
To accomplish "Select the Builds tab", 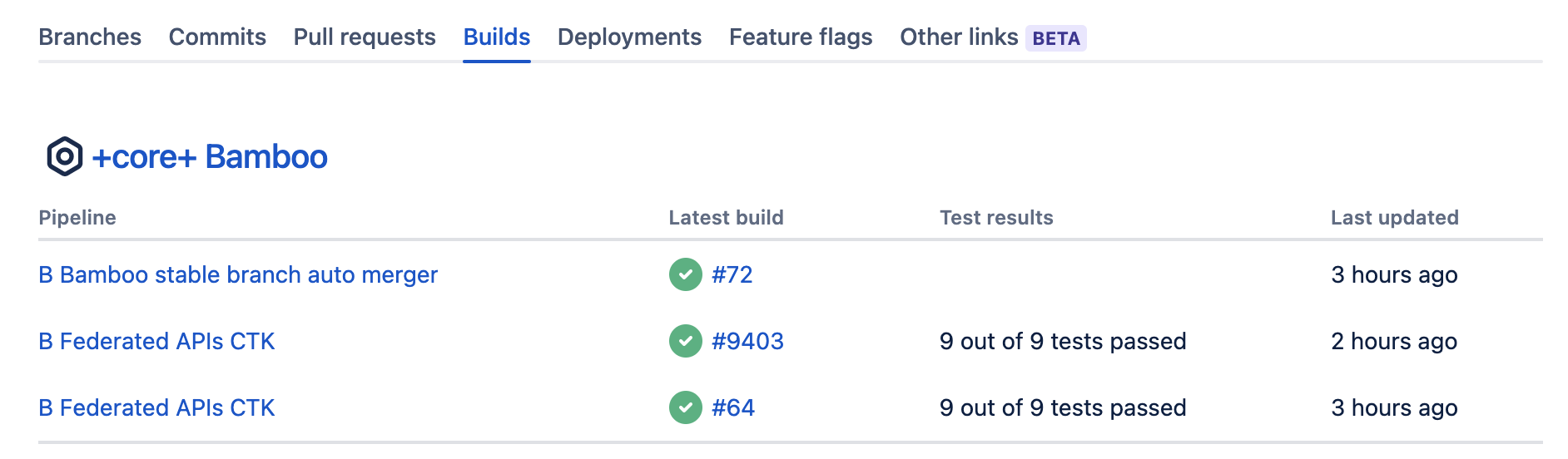I will [x=497, y=37].
